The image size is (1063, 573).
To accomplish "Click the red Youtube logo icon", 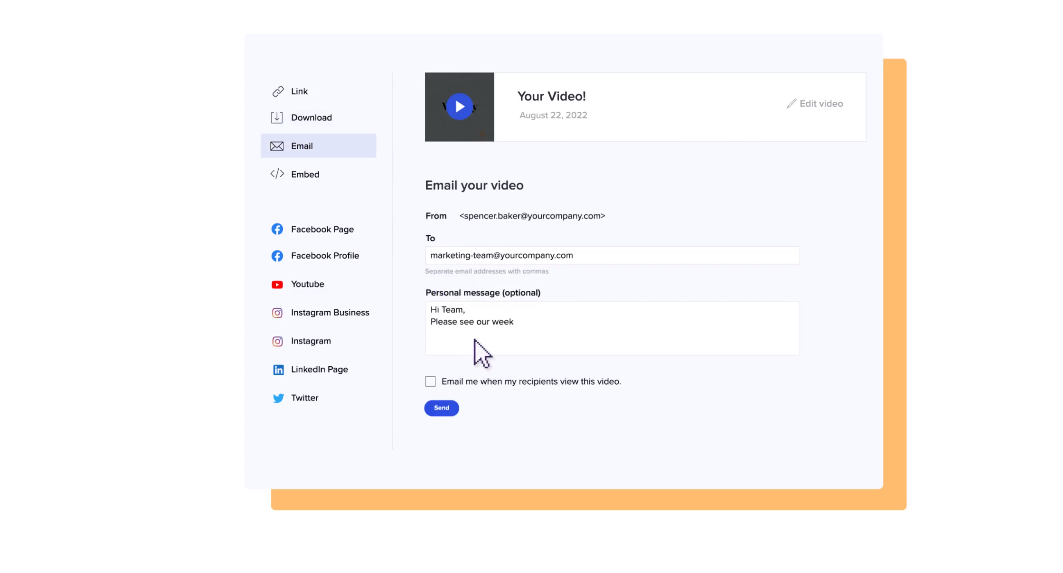I will tap(277, 285).
